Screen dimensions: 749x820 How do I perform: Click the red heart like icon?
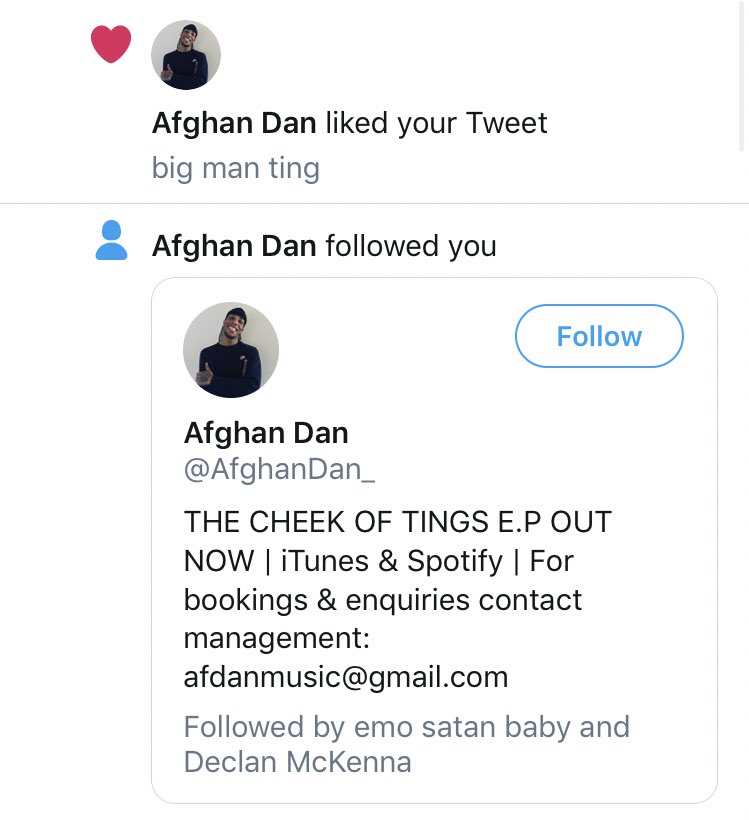click(x=111, y=44)
